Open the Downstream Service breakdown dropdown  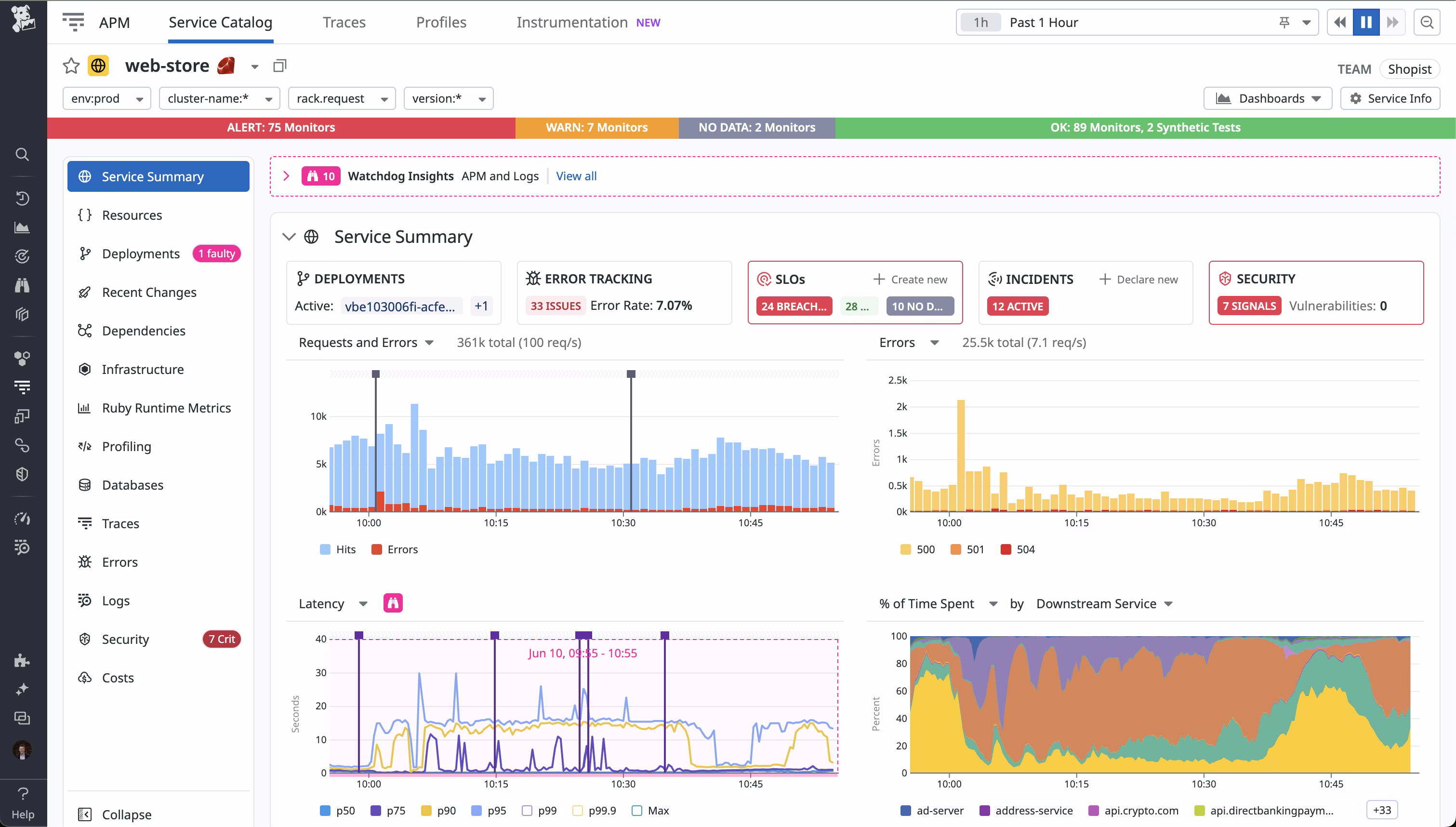pyautogui.click(x=1104, y=603)
